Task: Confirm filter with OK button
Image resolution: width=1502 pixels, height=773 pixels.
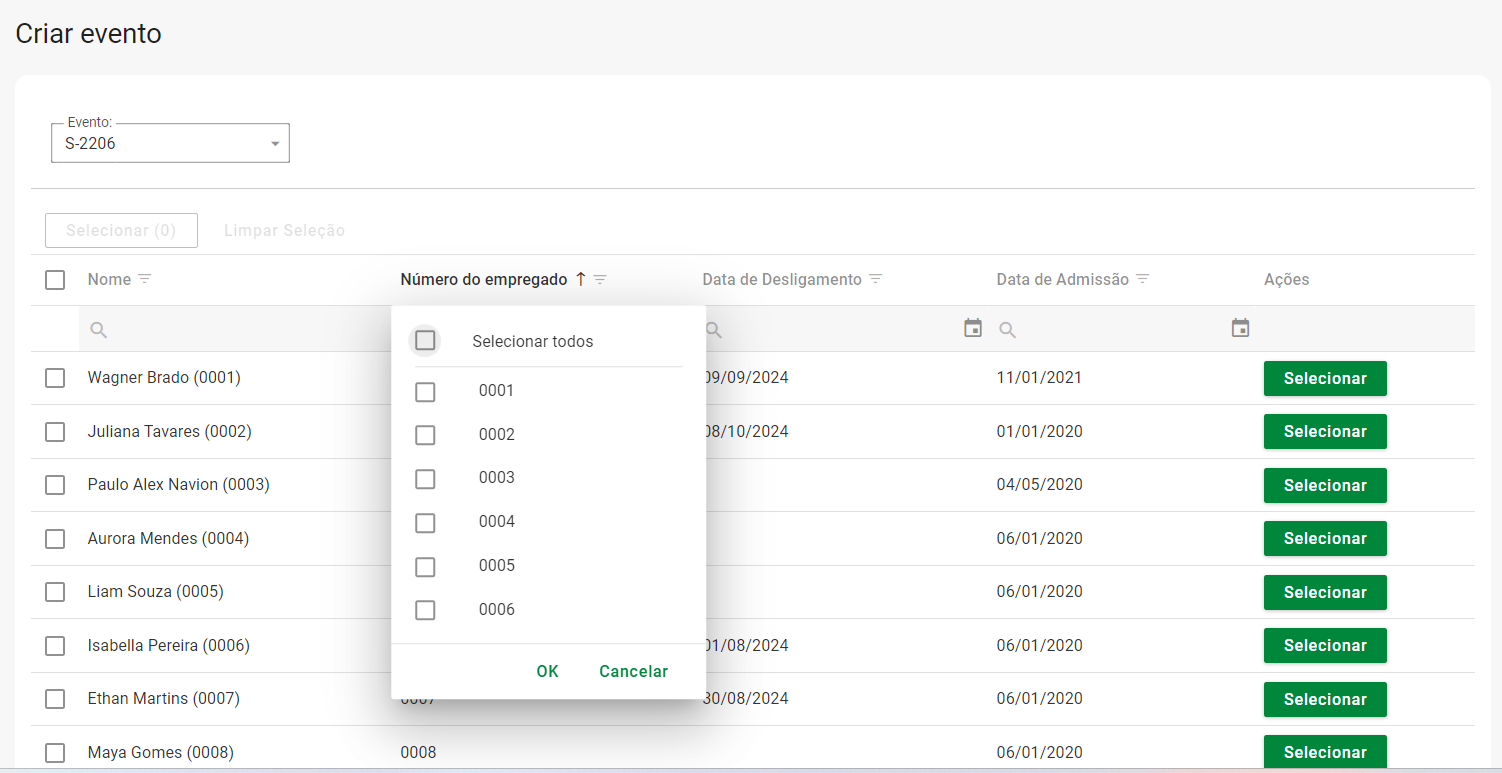Action: 547,671
